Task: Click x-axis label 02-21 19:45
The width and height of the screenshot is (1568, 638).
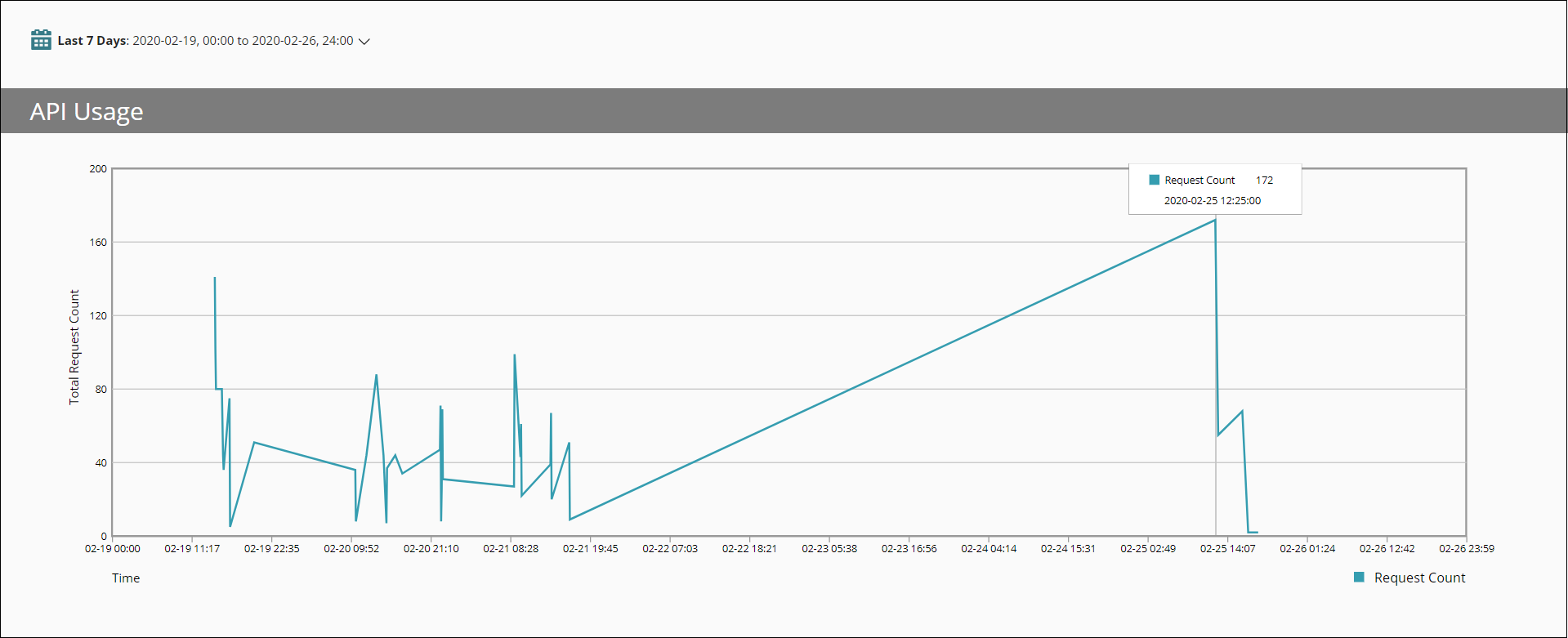Action: [591, 549]
